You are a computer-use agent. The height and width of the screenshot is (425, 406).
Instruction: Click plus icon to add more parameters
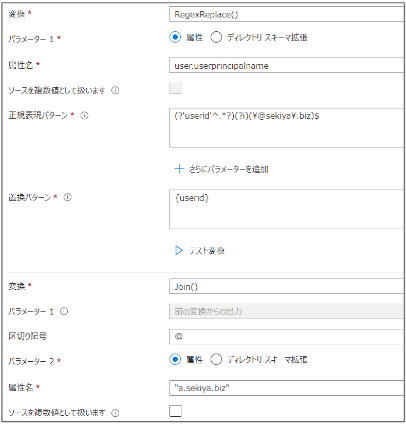(x=179, y=169)
